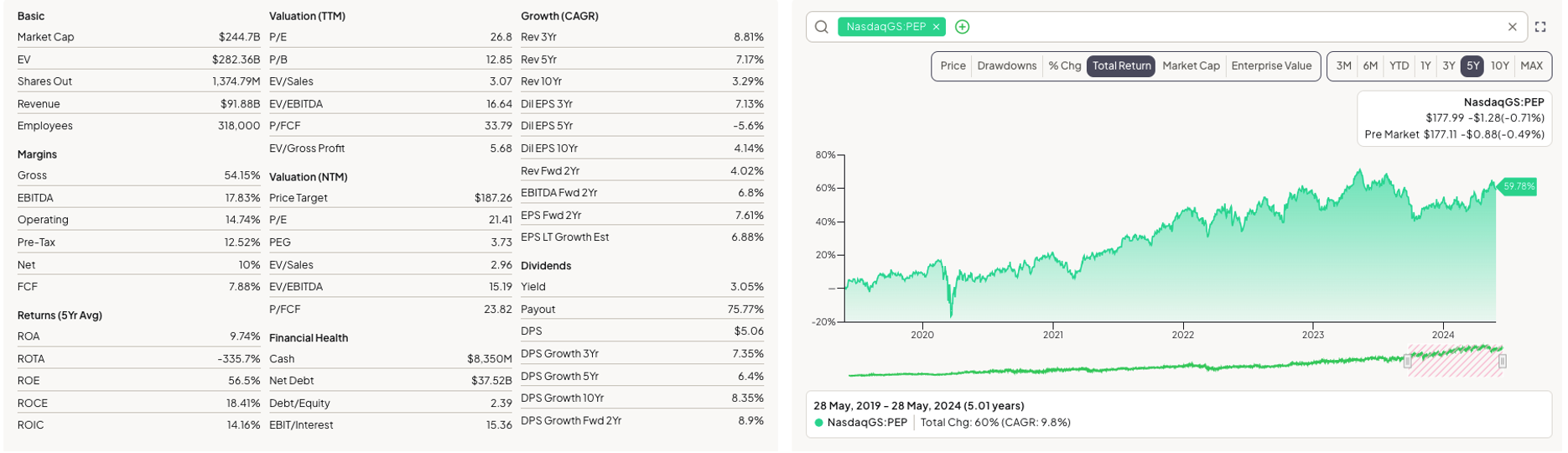This screenshot has width=1568, height=453.
Task: Add another ticker with the green plus icon
Action: point(963,27)
